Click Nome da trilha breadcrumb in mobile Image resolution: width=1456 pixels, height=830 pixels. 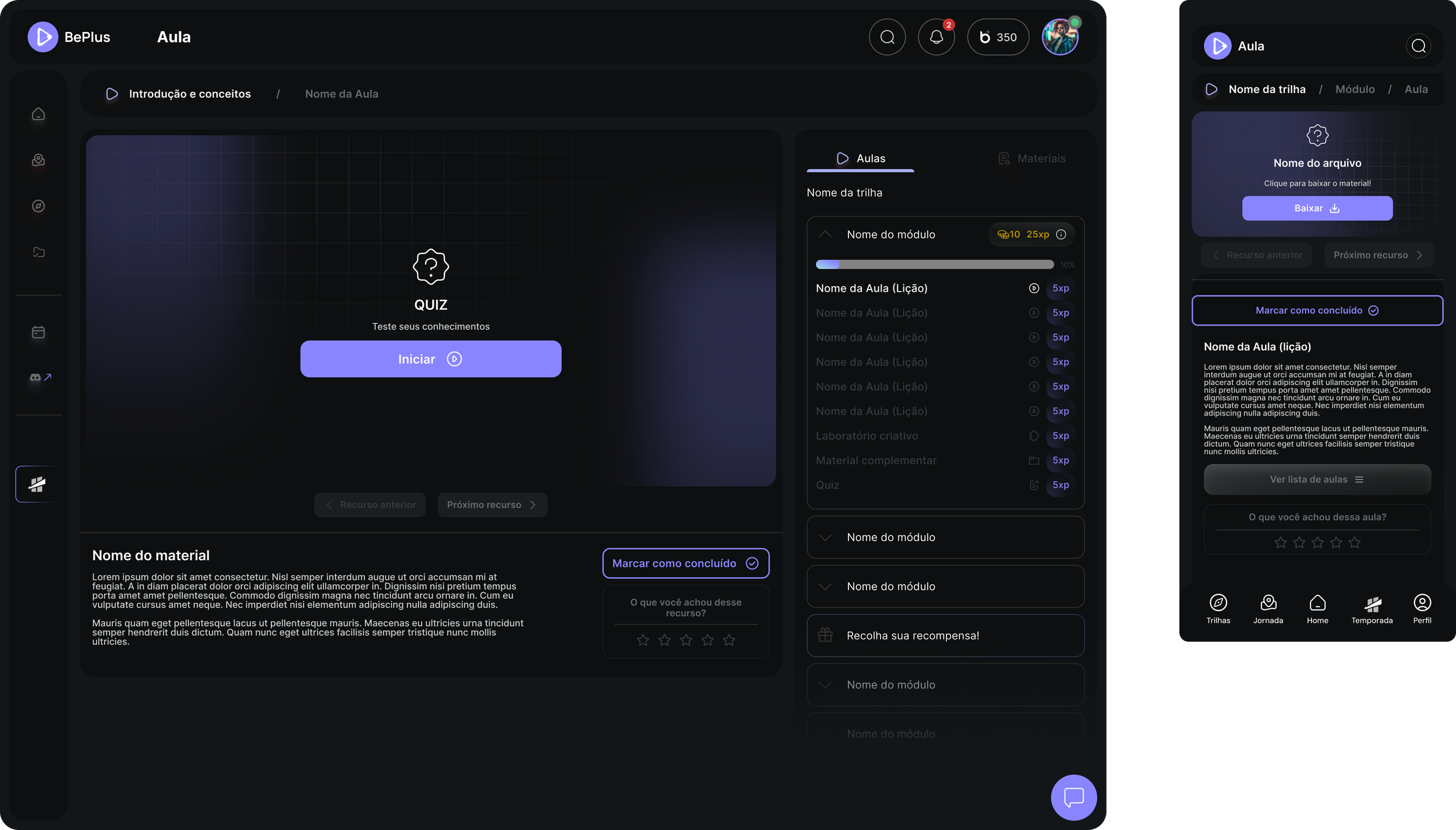point(1267,89)
